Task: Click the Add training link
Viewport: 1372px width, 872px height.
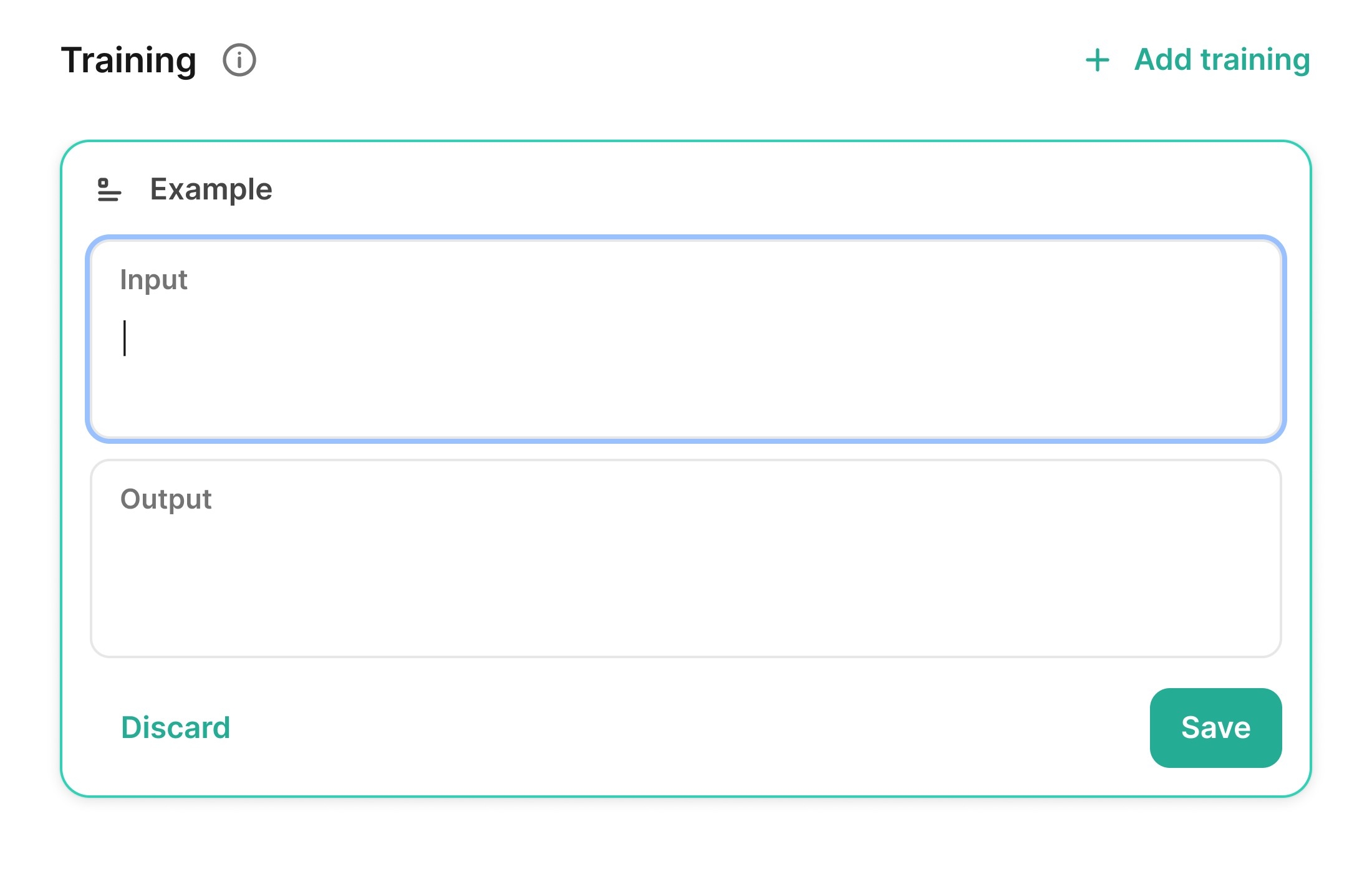Action: [1221, 60]
